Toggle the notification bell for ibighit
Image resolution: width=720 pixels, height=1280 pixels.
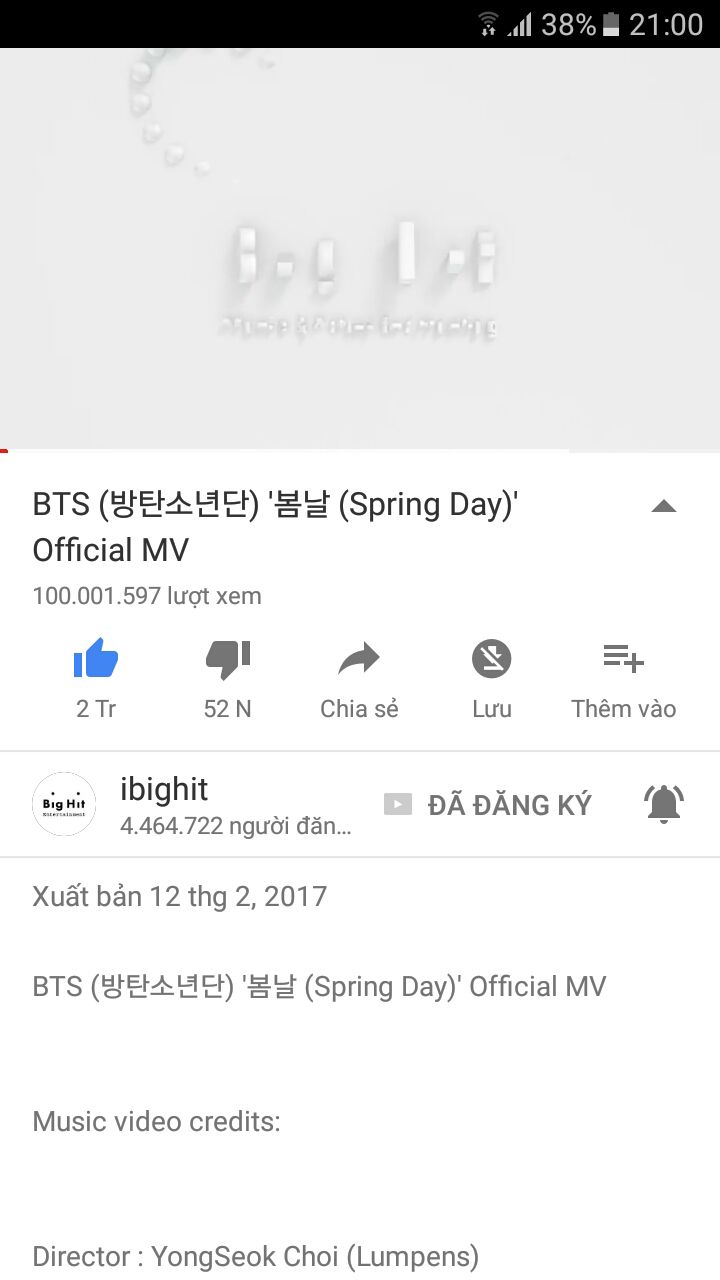pyautogui.click(x=663, y=804)
